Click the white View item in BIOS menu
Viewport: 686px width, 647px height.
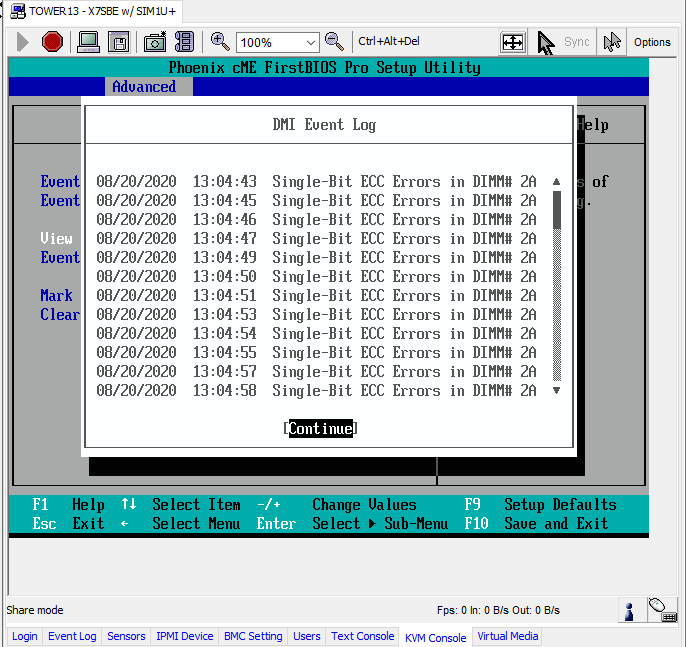pos(56,238)
